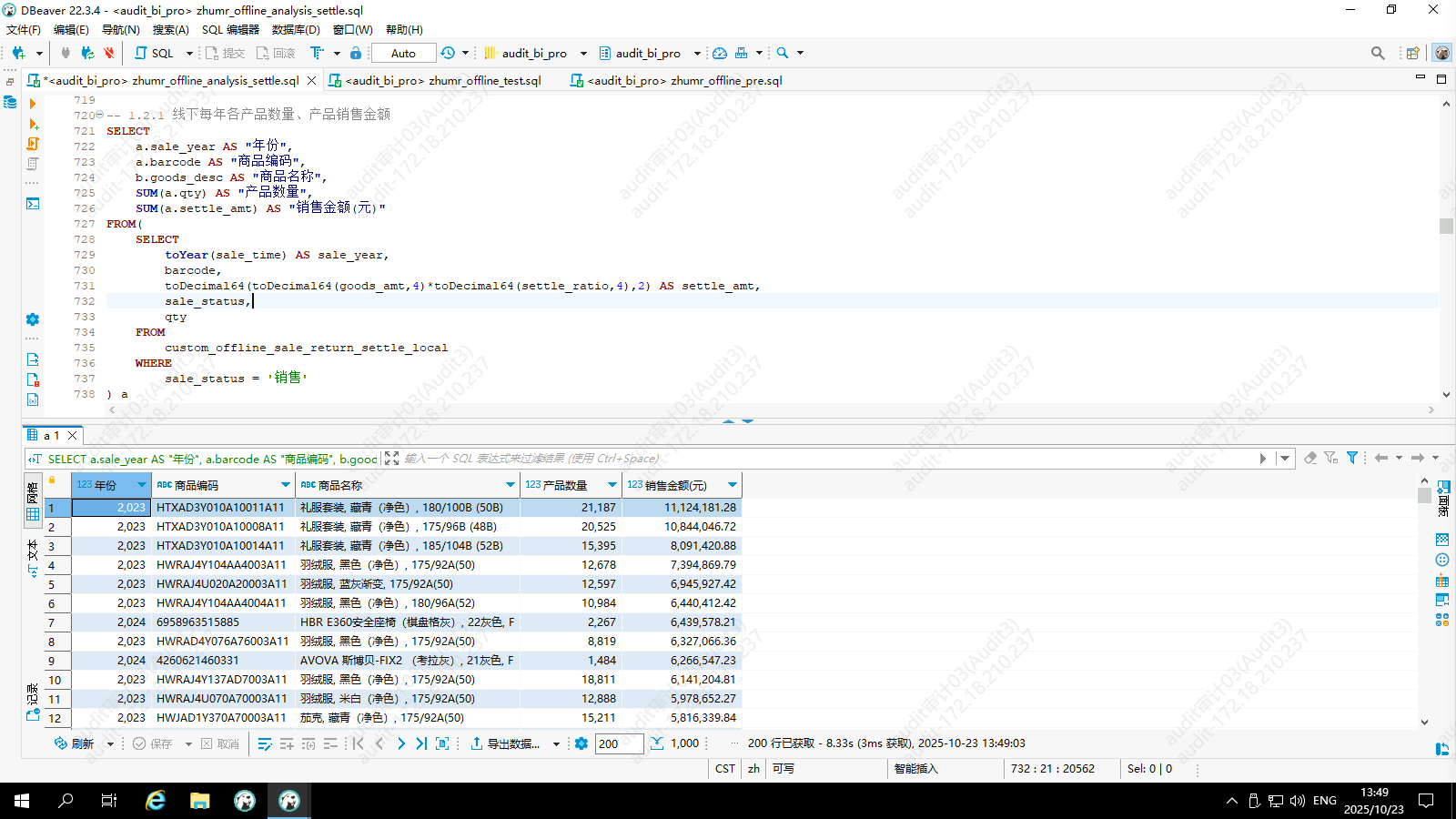The height and width of the screenshot is (819, 1456).
Task: Click the 导出数据 export button
Action: [506, 743]
